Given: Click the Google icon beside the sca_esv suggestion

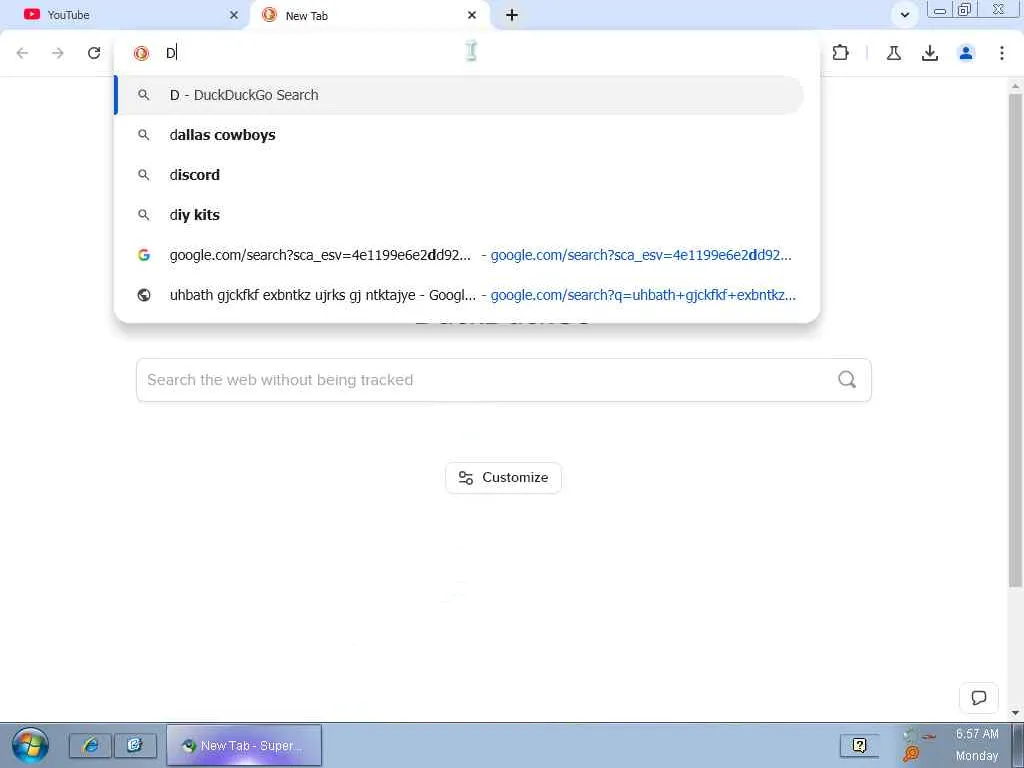Looking at the screenshot, I should click(x=144, y=255).
